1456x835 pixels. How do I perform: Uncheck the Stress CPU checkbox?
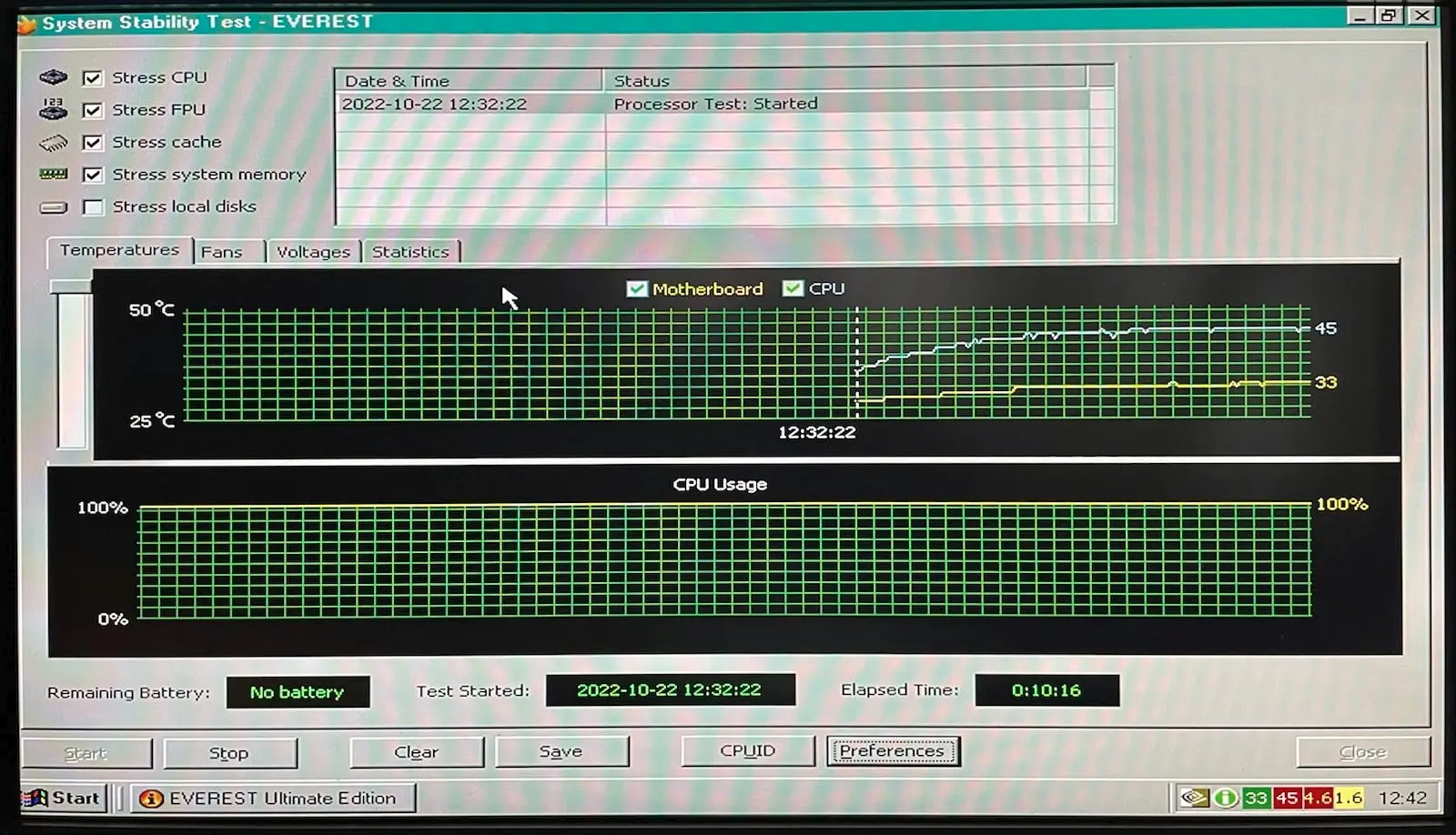(92, 78)
